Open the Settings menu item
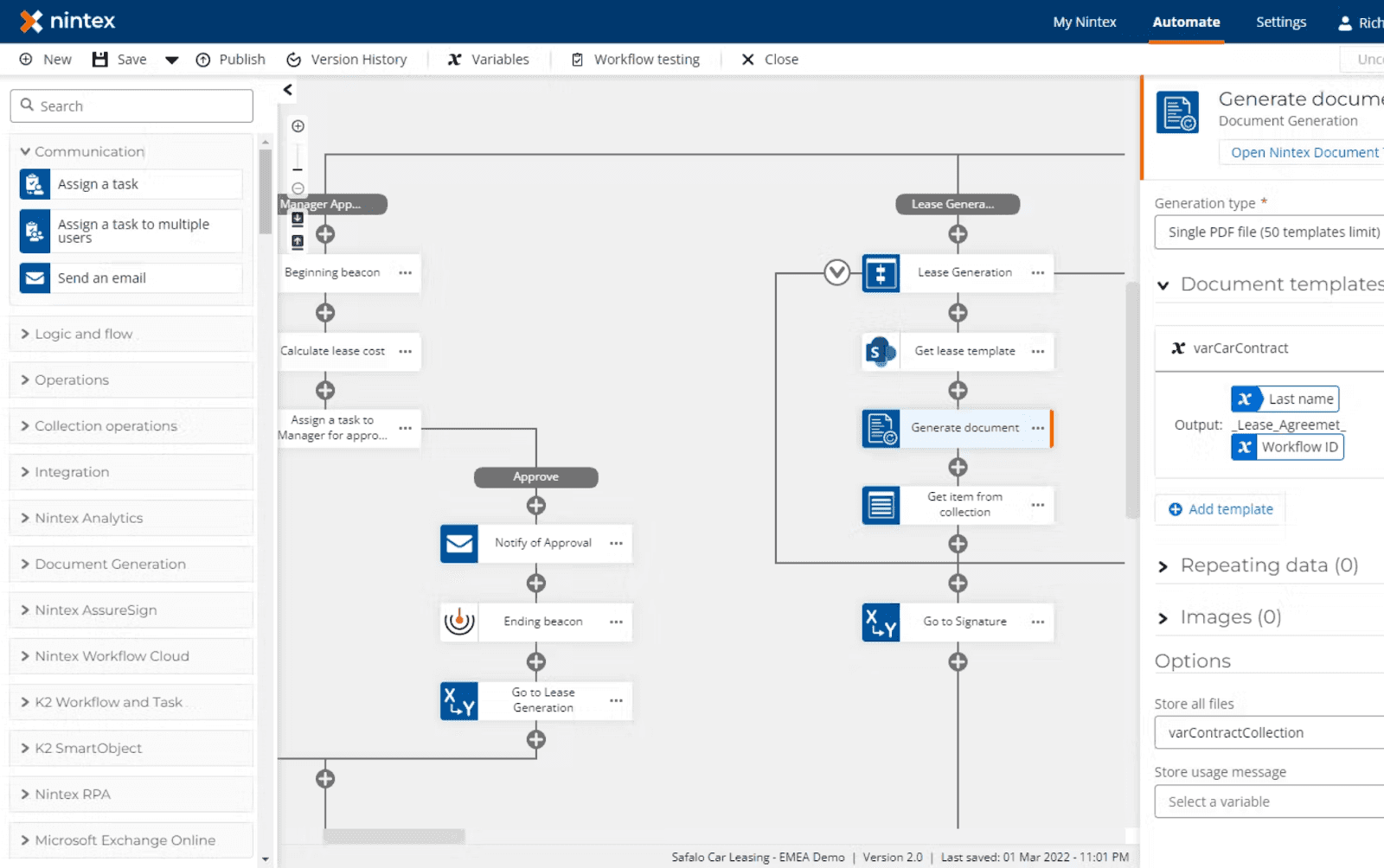1384x868 pixels. (1280, 22)
